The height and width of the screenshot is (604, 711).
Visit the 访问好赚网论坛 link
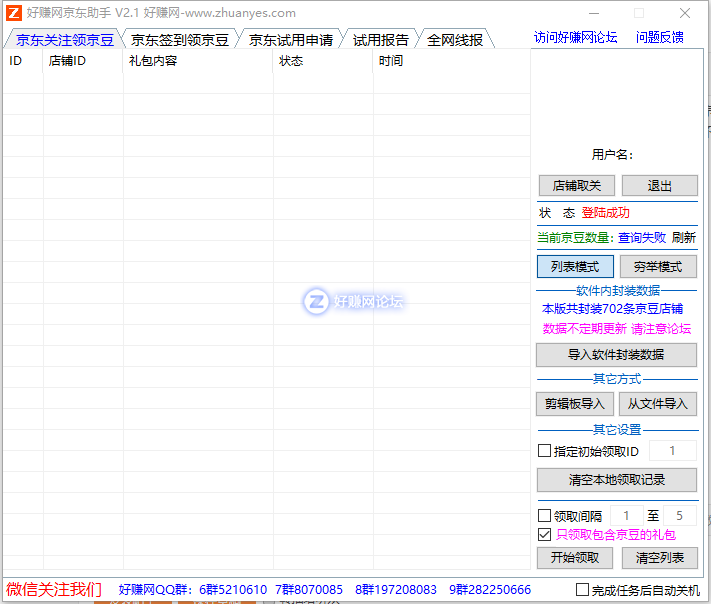coord(575,37)
